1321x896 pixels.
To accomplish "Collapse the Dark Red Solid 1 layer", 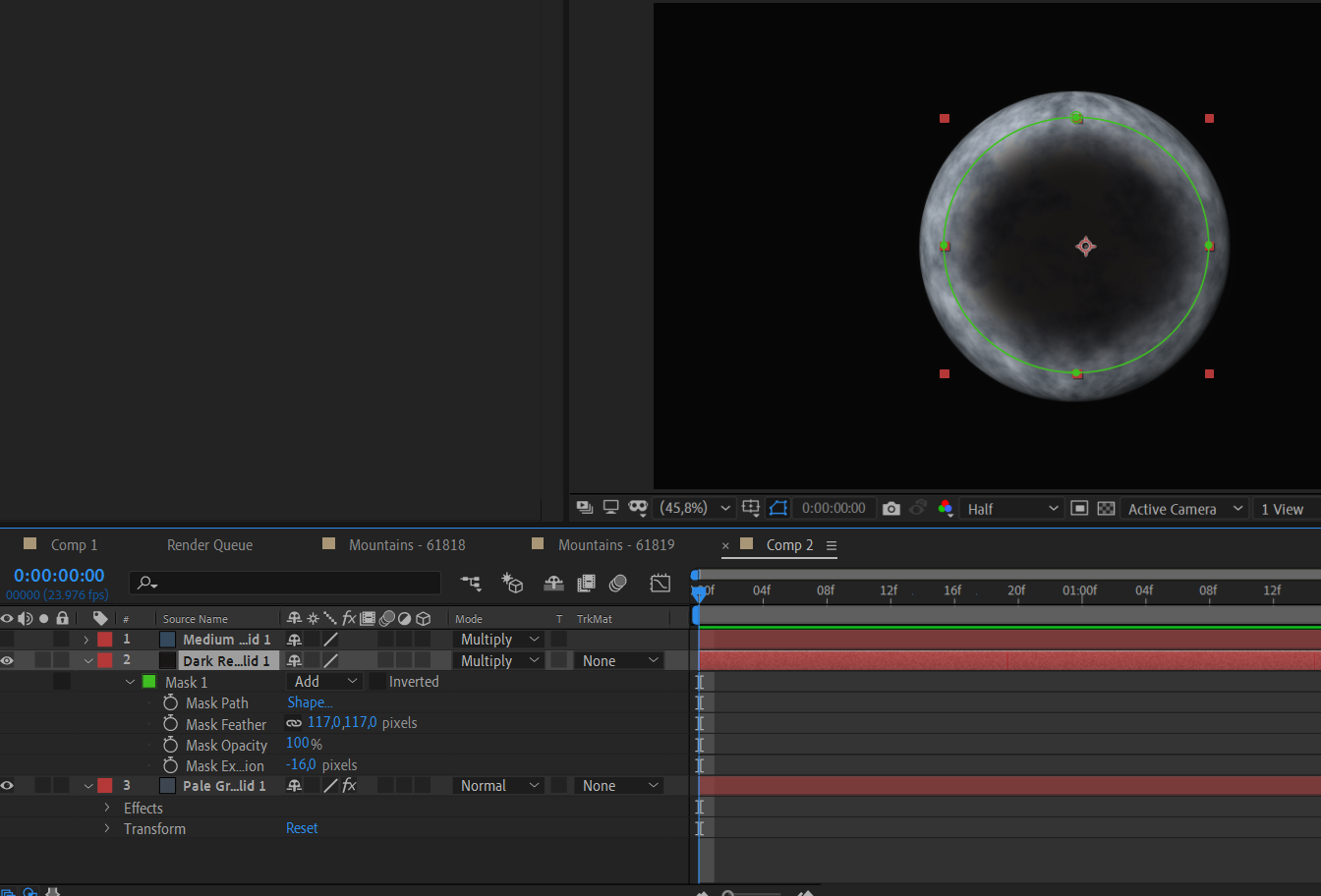I will coord(87,661).
